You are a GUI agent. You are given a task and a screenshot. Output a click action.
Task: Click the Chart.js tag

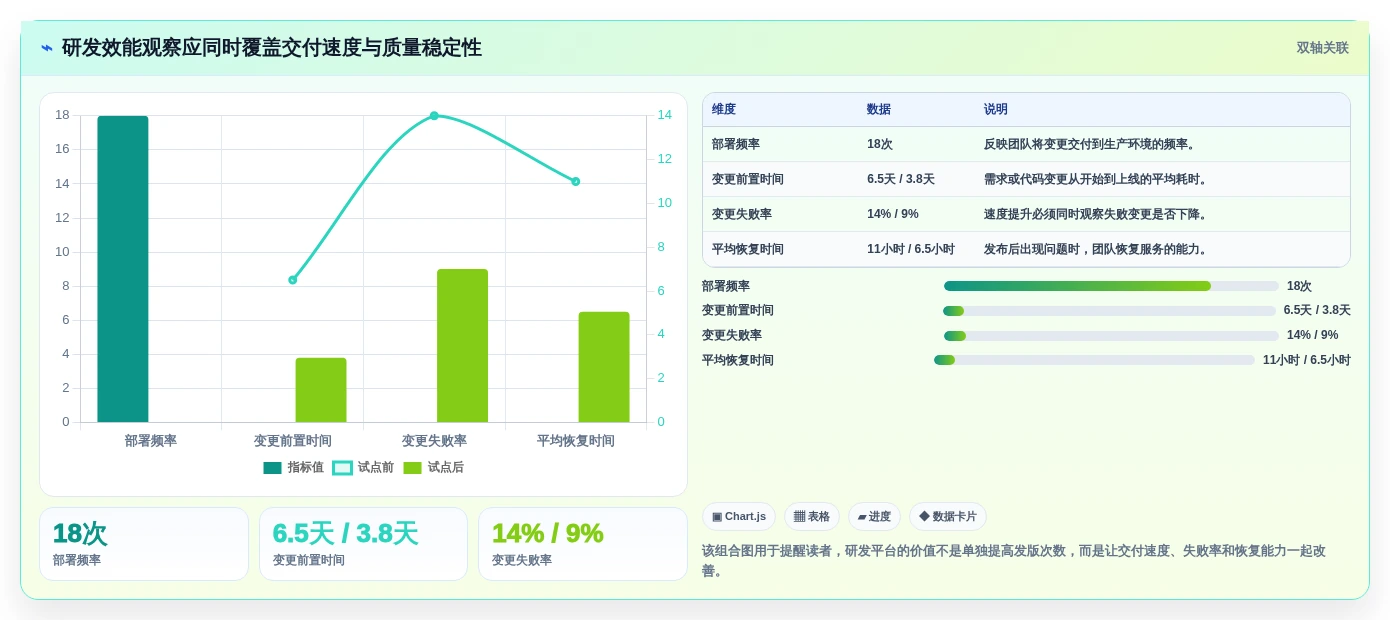[x=739, y=517]
